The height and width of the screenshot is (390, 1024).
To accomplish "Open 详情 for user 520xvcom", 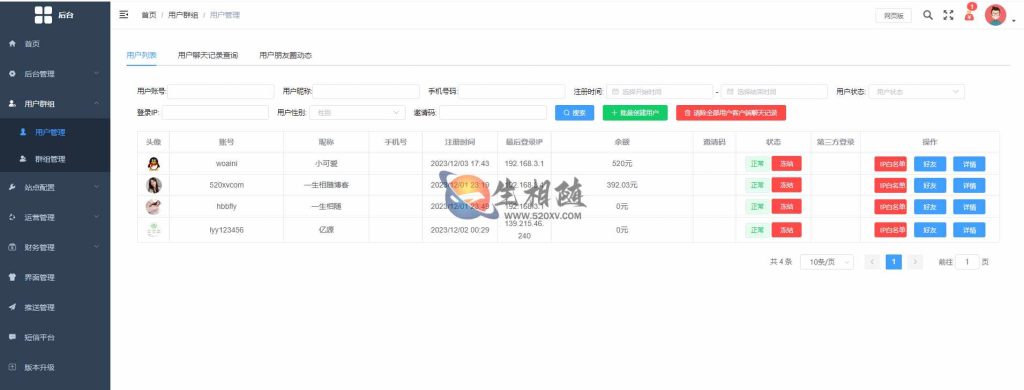I will 969,185.
